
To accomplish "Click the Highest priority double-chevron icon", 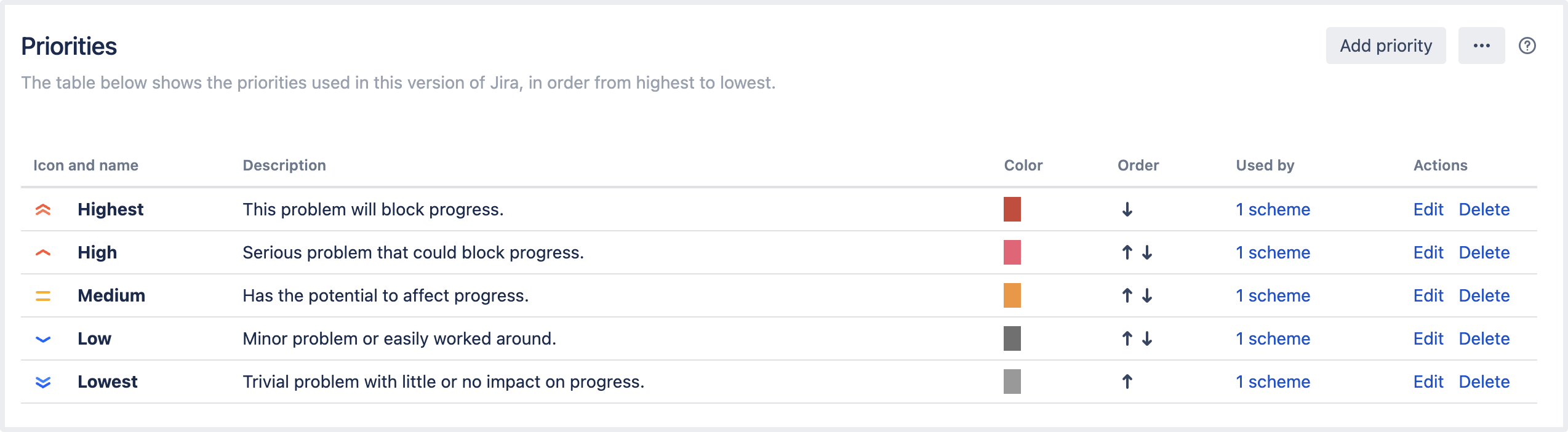I will [43, 210].
